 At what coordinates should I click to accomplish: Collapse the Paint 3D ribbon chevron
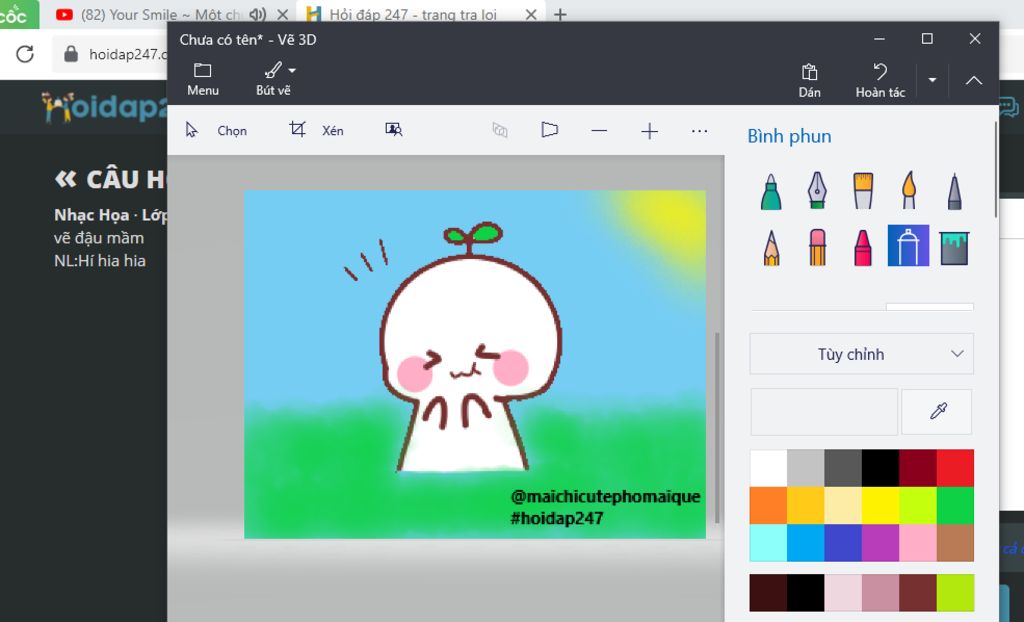point(974,80)
